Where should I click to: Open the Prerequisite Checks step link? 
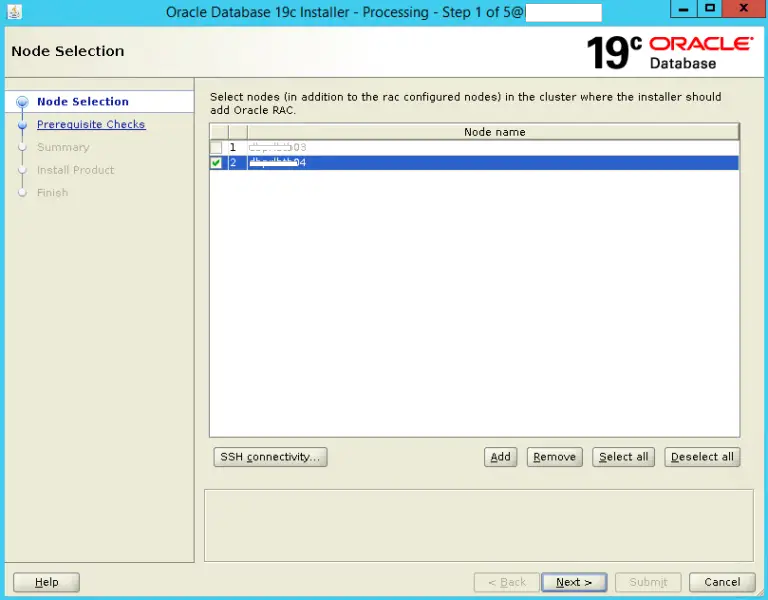(91, 125)
